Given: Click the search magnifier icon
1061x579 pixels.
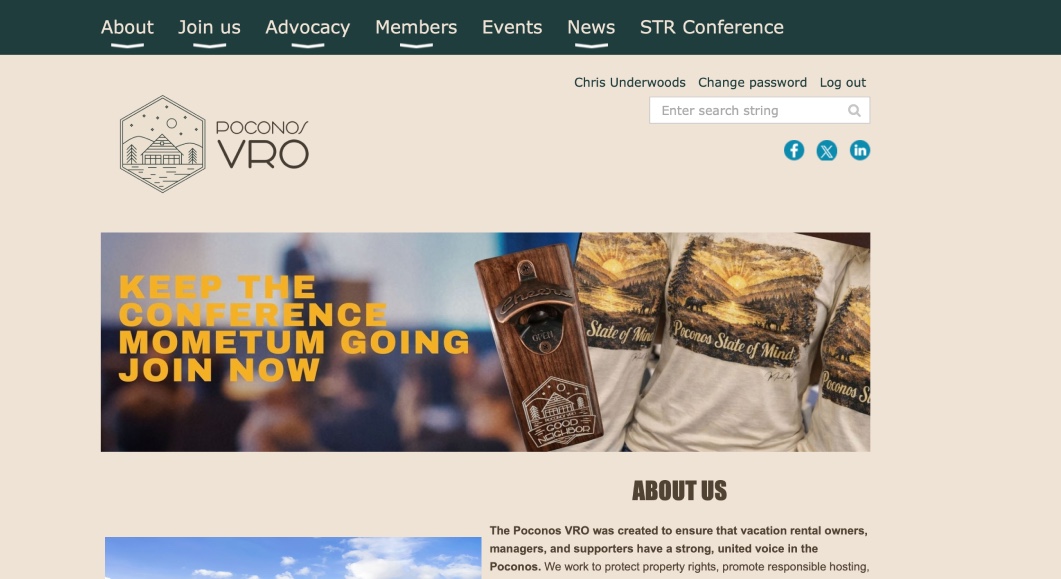Looking at the screenshot, I should (x=854, y=110).
